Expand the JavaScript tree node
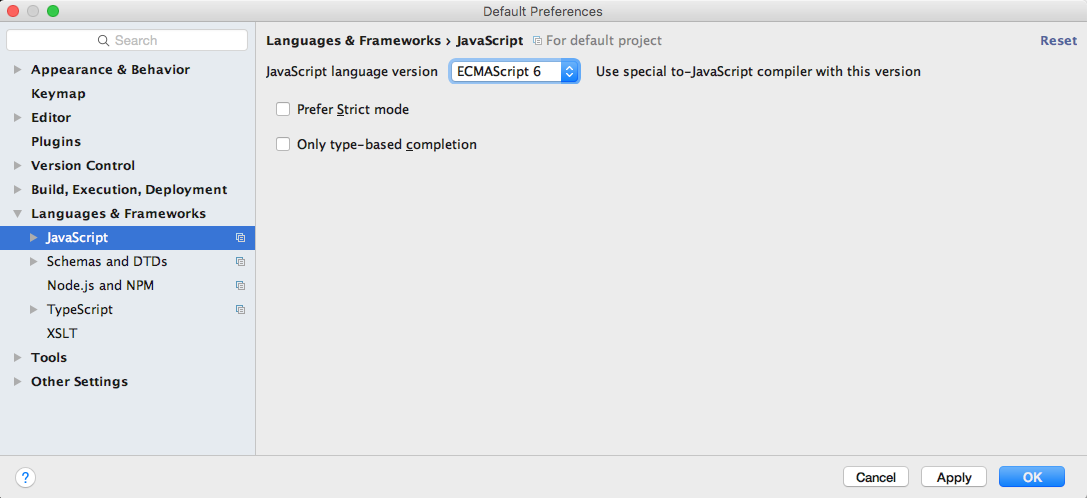Viewport: 1087px width, 498px height. [x=34, y=238]
